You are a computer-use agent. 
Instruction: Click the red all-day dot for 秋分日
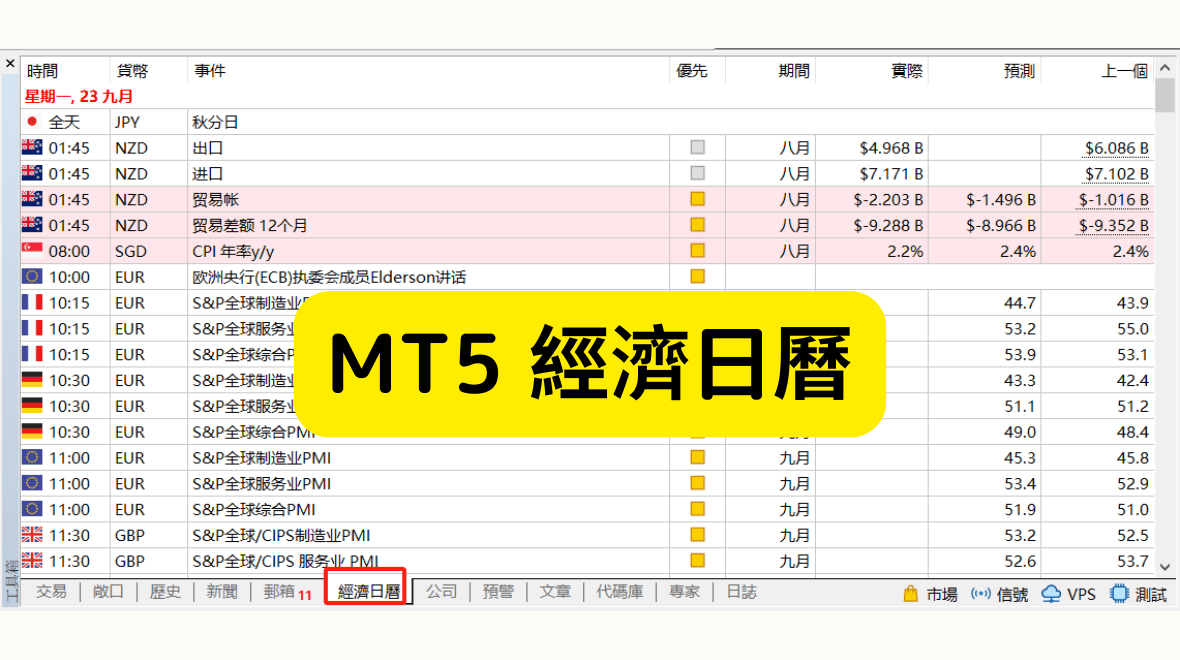[x=32, y=122]
